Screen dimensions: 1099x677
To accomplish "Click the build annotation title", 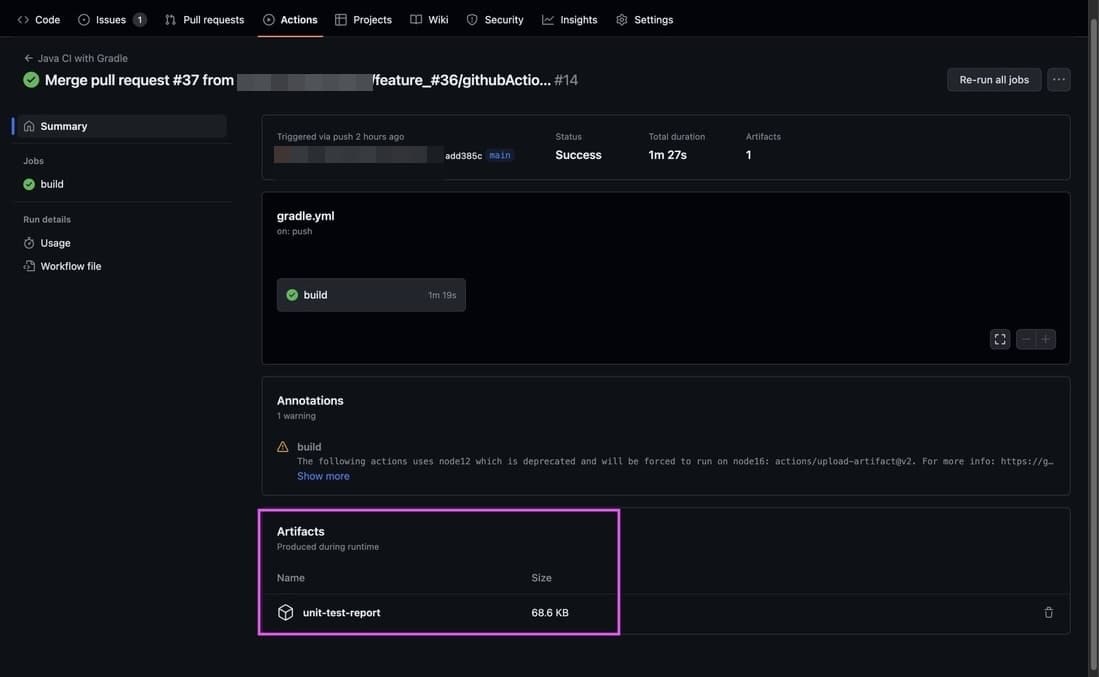I will [309, 446].
